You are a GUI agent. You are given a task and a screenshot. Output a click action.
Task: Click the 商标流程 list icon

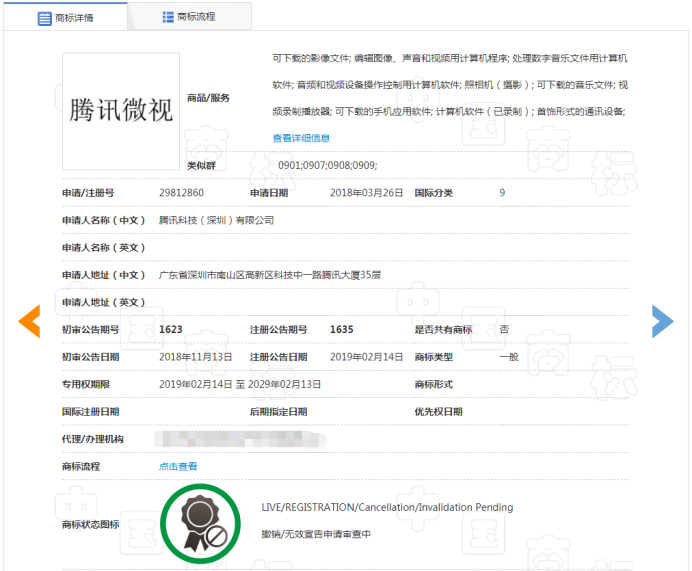[168, 17]
